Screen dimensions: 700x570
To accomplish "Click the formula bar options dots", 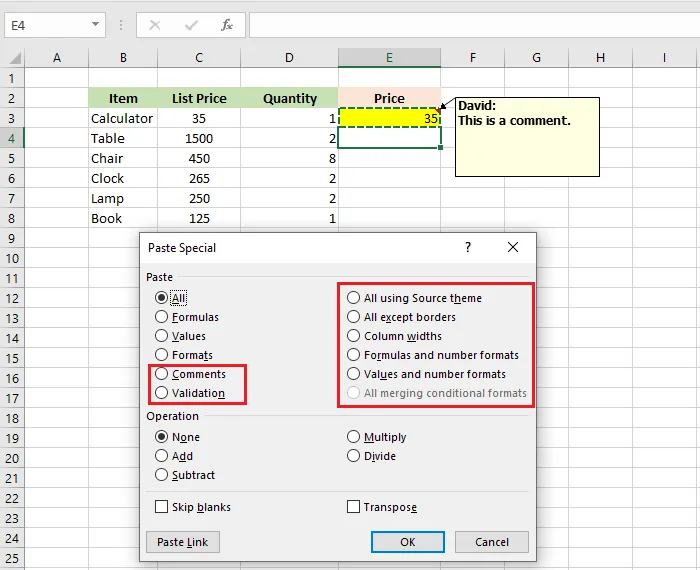I will pos(121,25).
